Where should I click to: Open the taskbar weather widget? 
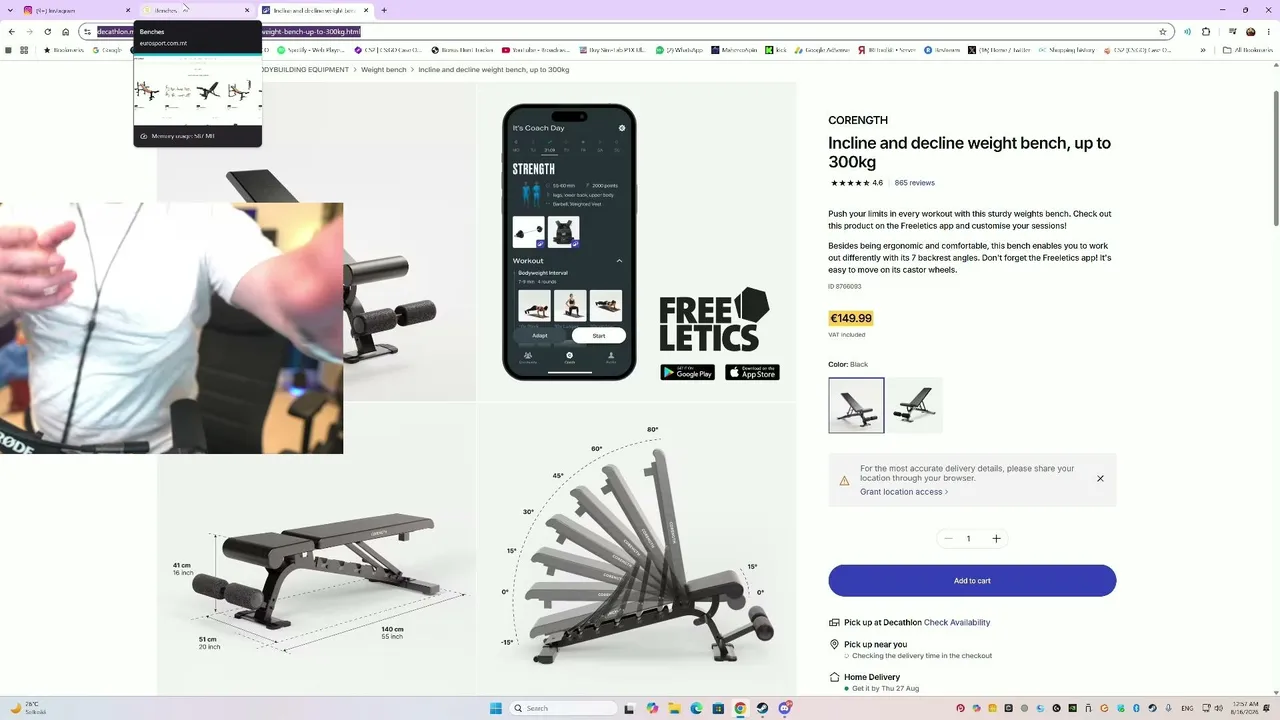coord(30,708)
